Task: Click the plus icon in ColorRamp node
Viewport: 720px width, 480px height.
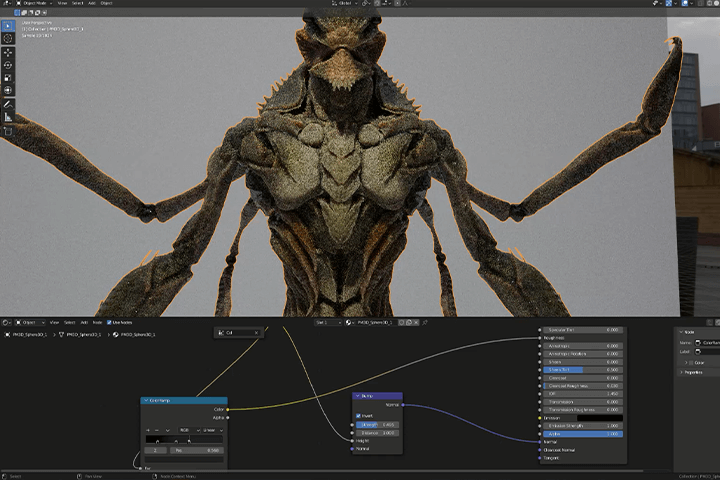Action: (x=148, y=430)
